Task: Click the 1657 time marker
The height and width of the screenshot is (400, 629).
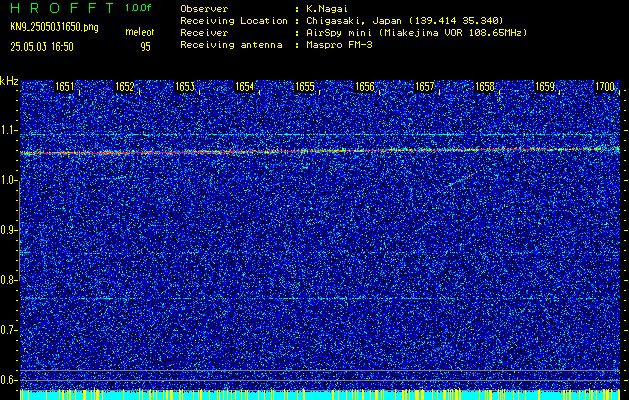Action: pos(424,87)
